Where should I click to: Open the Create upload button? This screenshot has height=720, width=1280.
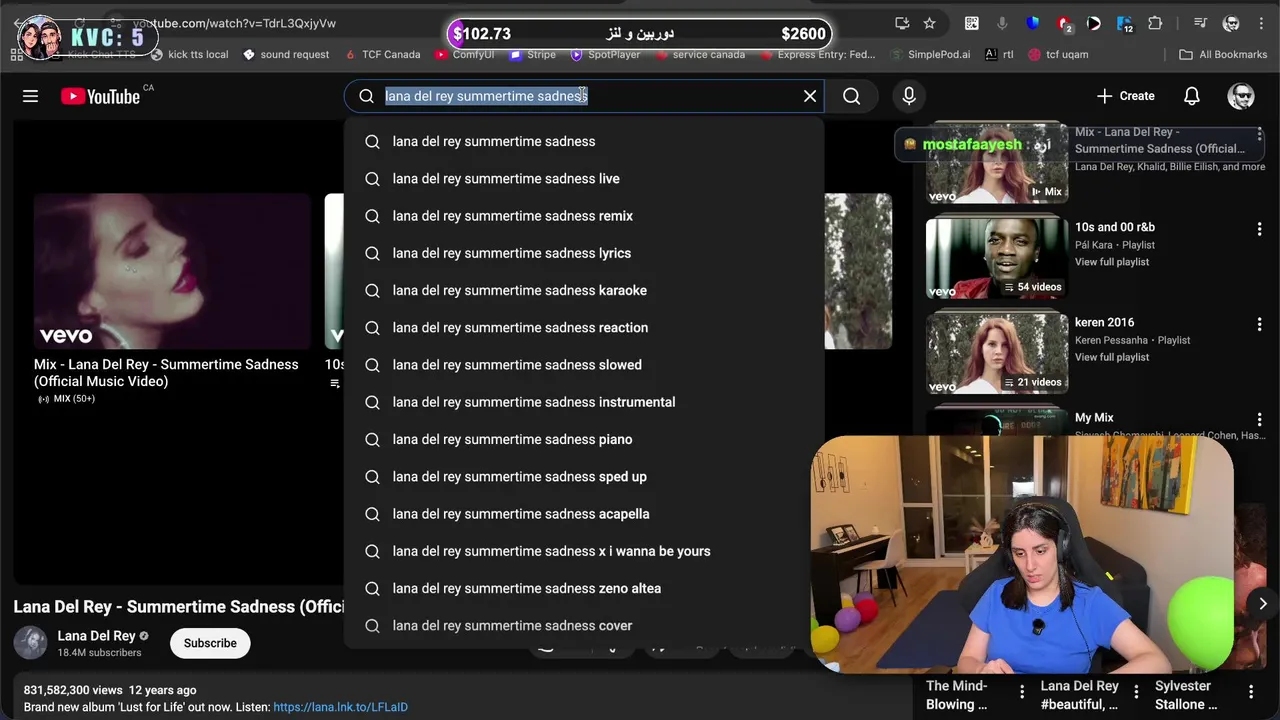[x=1125, y=96]
